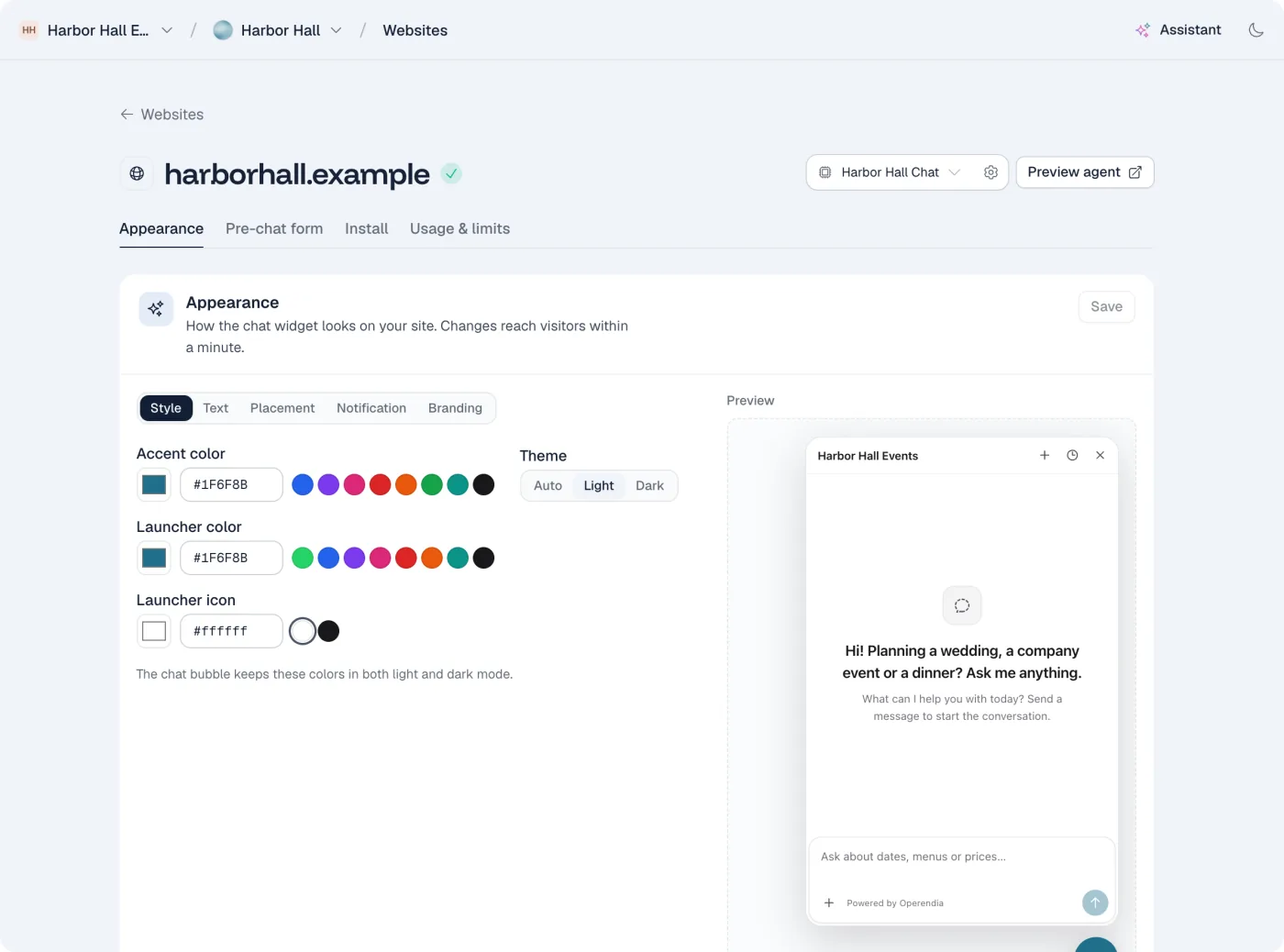Click the globe icon beside harborhall.example

pyautogui.click(x=137, y=173)
